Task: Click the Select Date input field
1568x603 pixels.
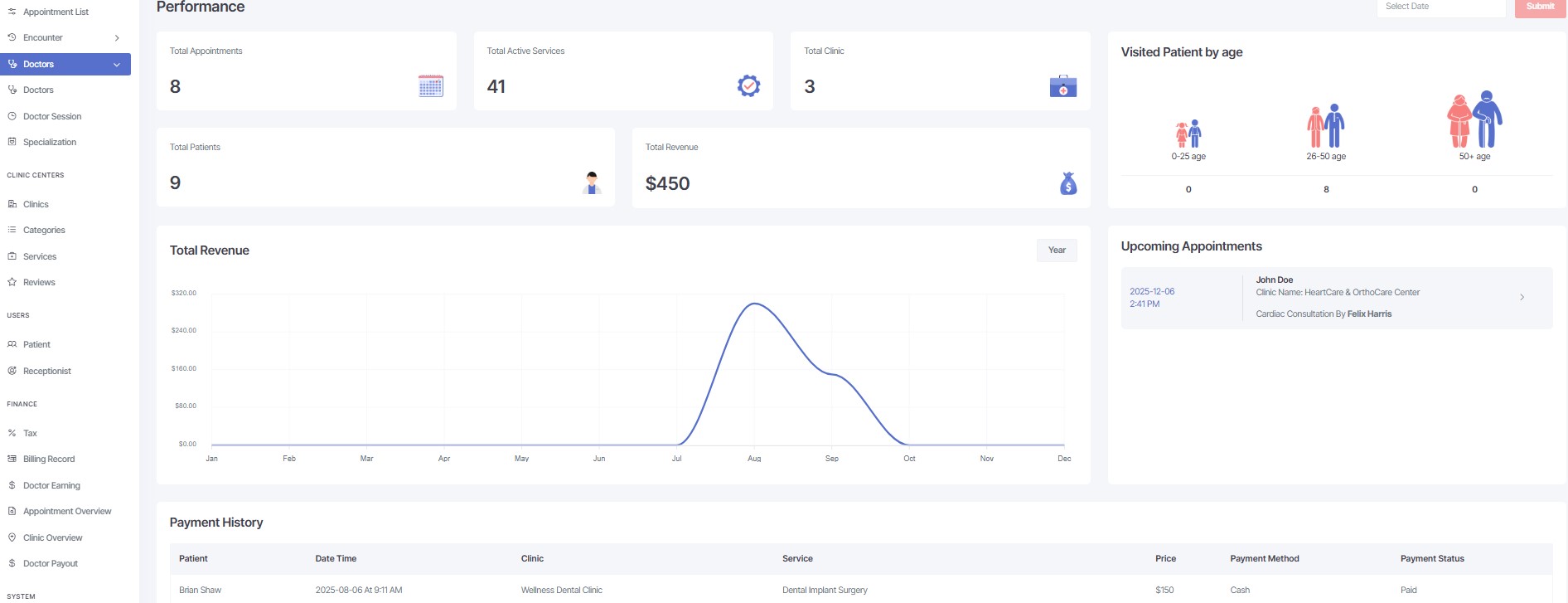Action: (x=1440, y=7)
